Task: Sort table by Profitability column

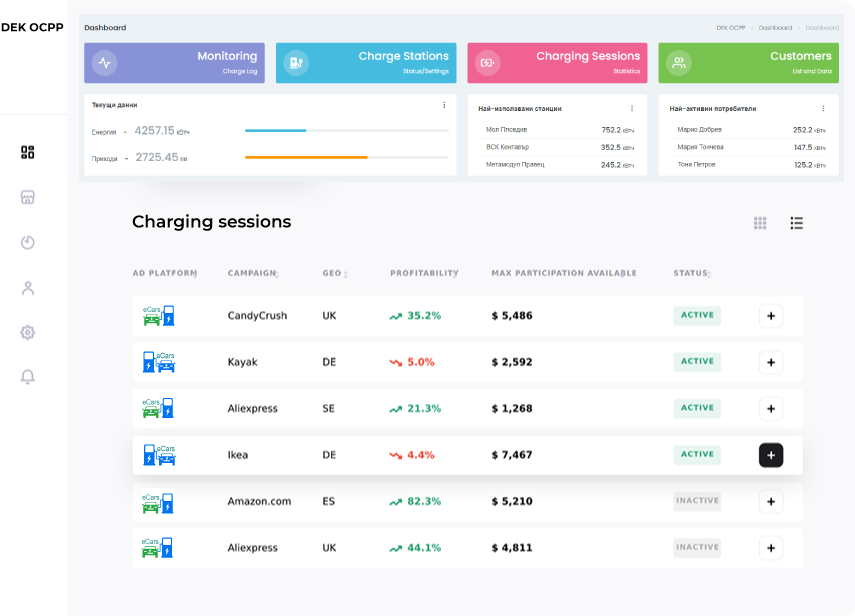Action: click(x=424, y=273)
